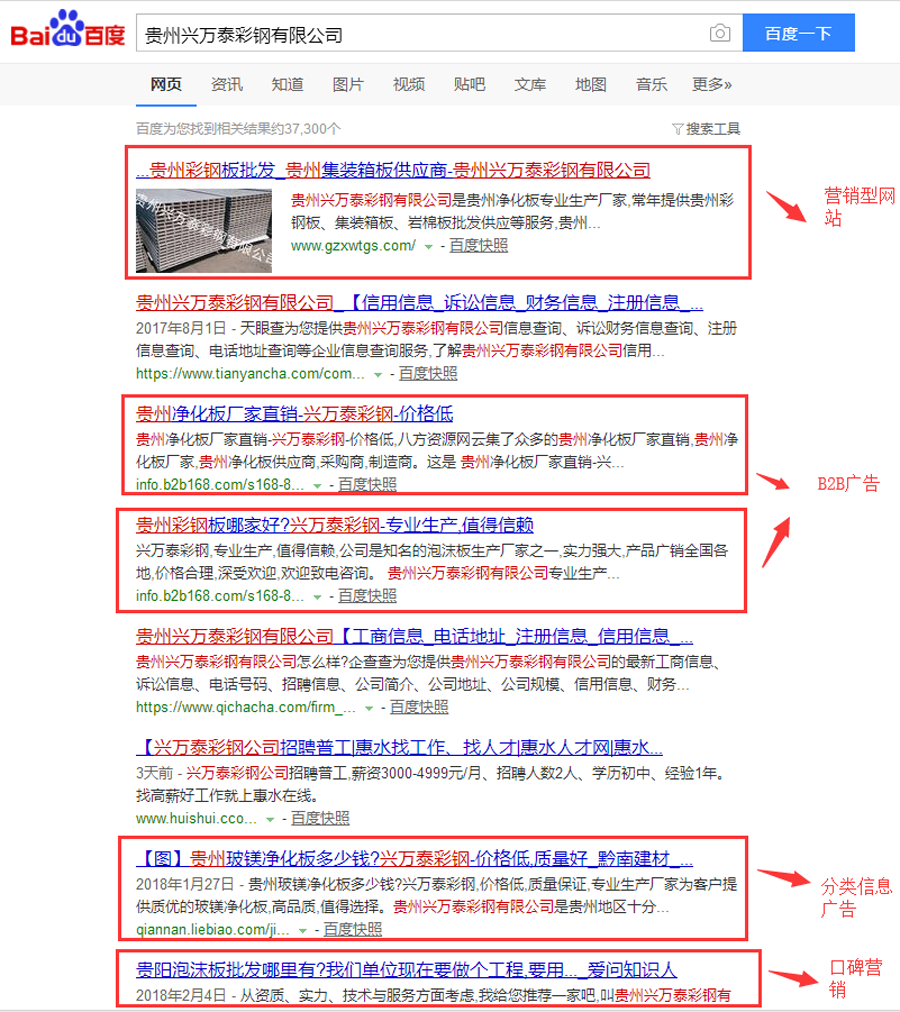
Task: Click the 百度一下 search button
Action: 799,33
